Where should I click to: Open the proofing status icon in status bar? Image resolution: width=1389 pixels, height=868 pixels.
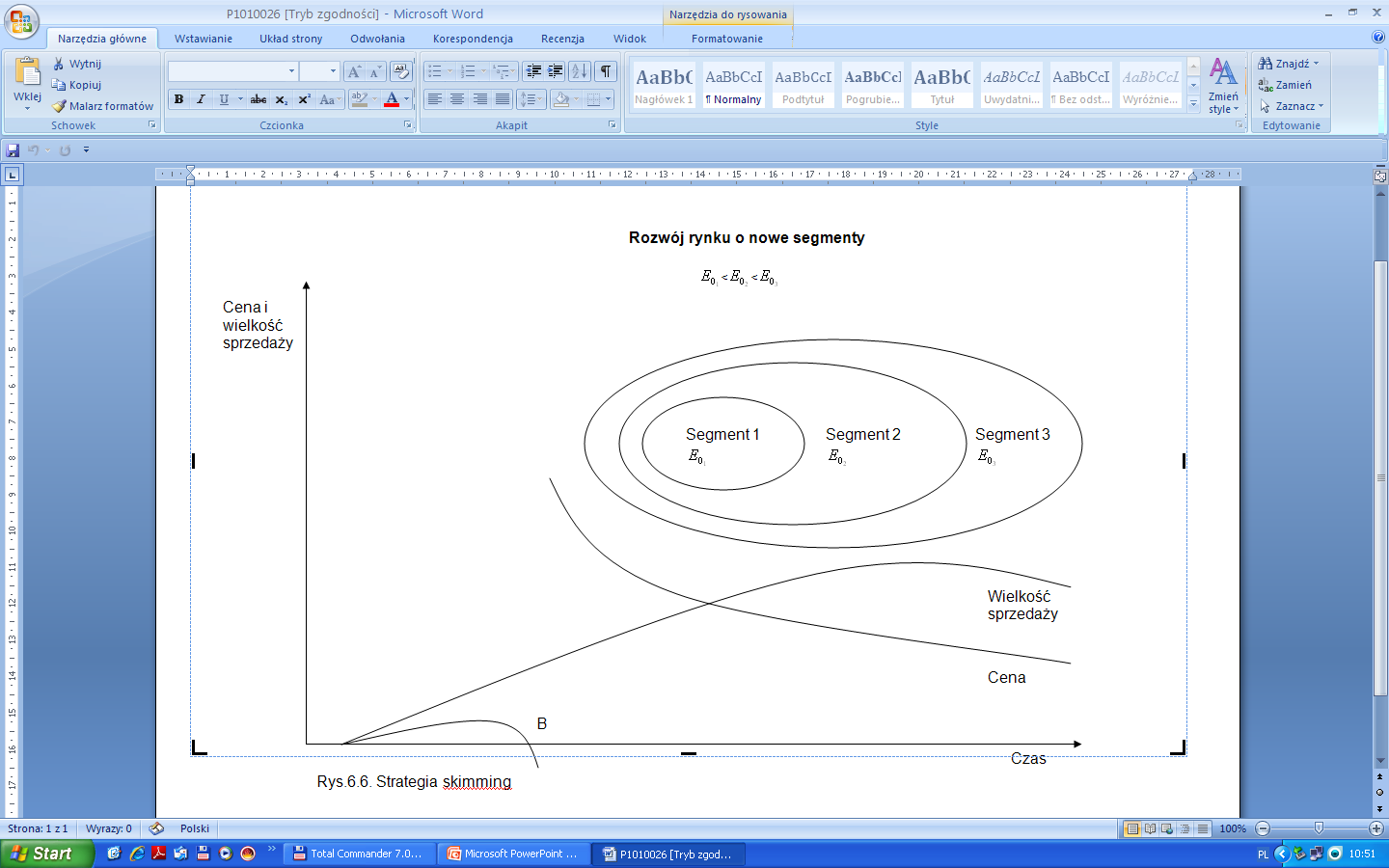coord(156,828)
